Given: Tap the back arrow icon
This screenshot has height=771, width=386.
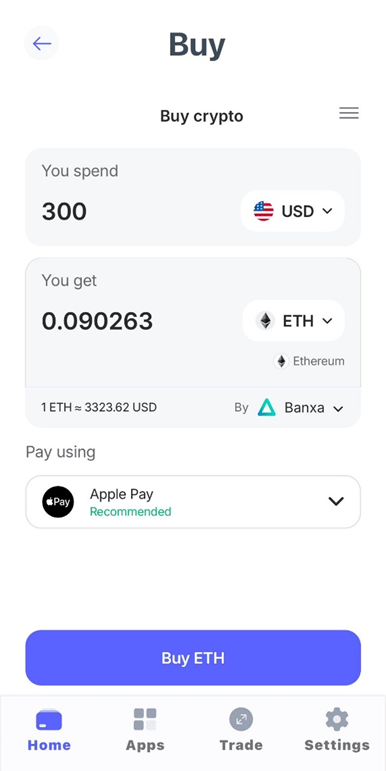Looking at the screenshot, I should pos(42,43).
